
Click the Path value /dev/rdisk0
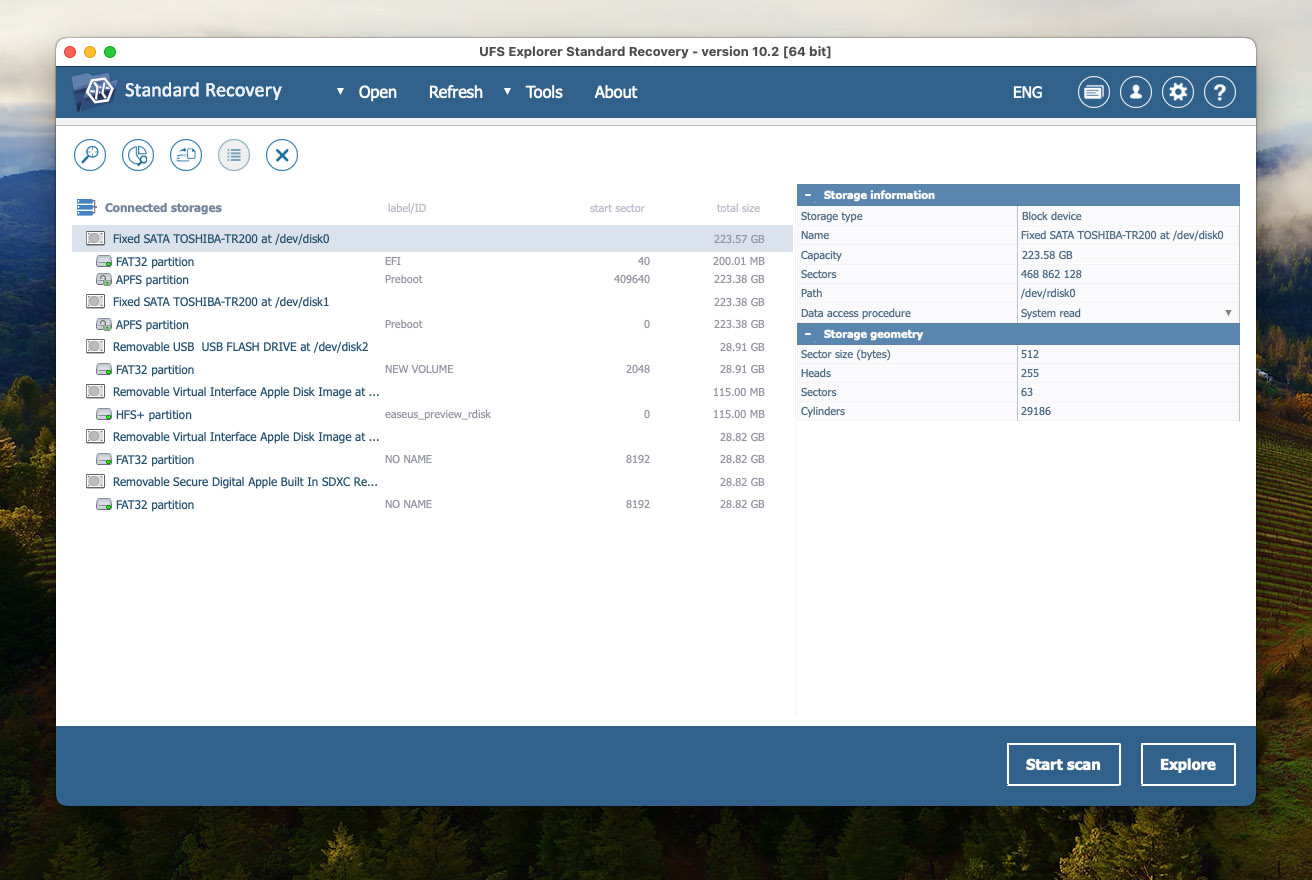tap(1050, 293)
